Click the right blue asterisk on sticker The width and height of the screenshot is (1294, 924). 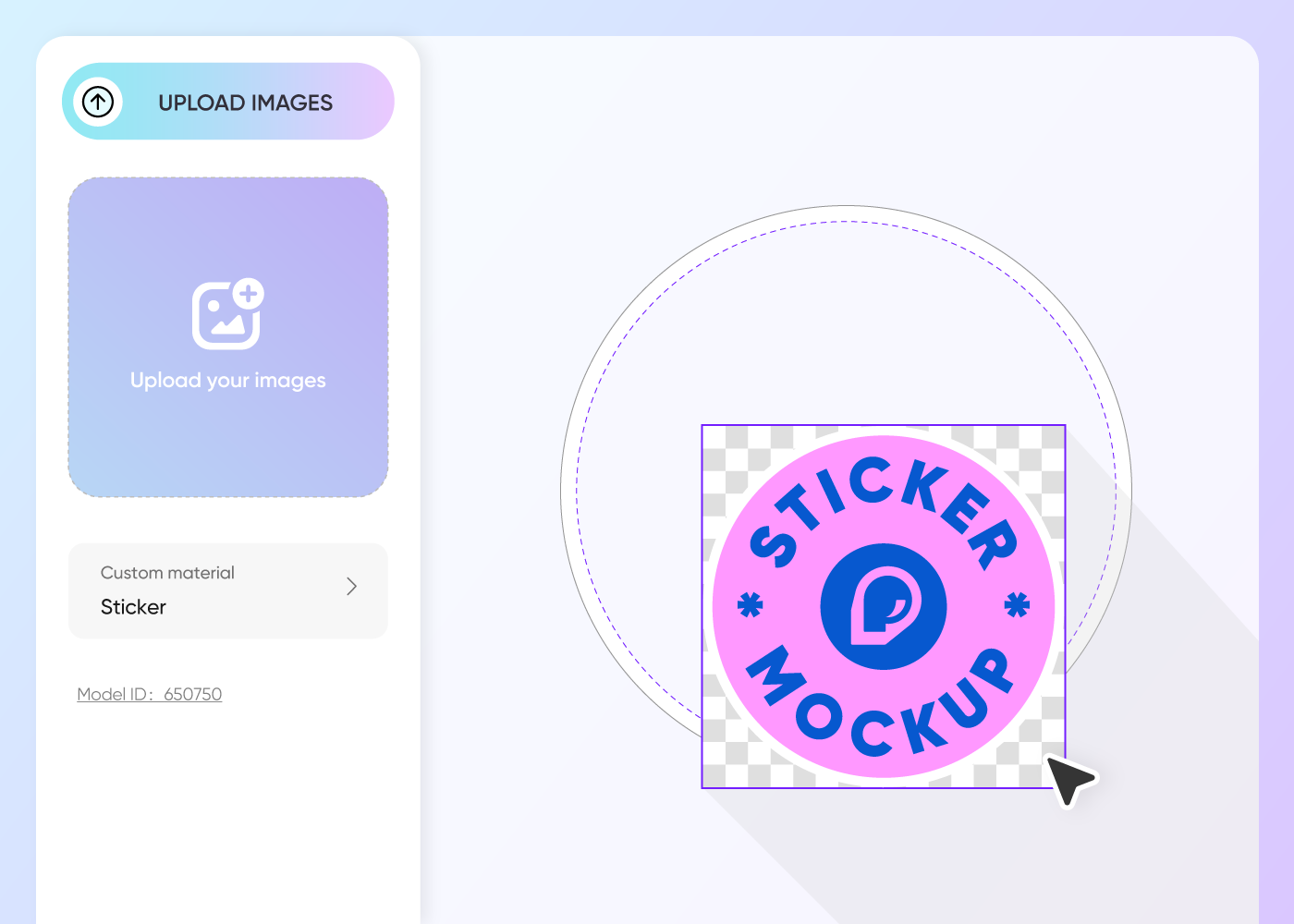1017,605
